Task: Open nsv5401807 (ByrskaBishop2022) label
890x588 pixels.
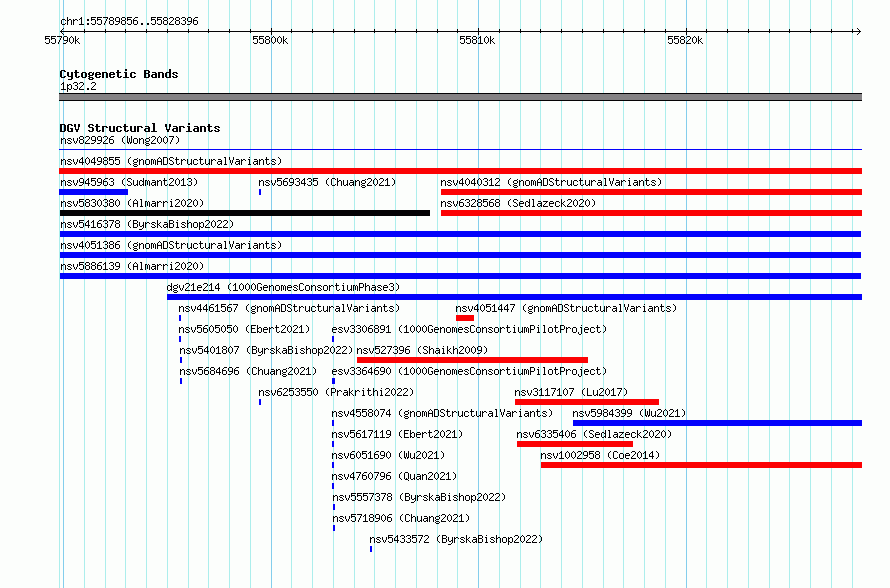Action: (266, 350)
